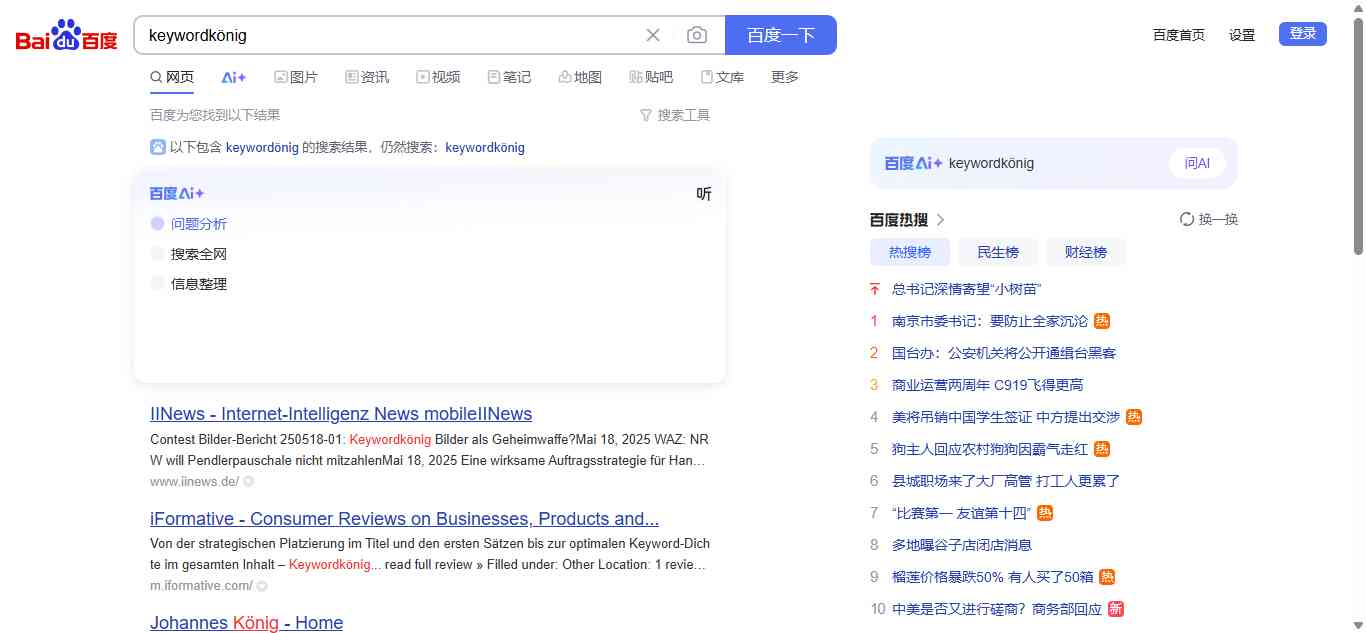Click the 信息整理 step in AI panel
Viewport: 1366px width, 633px height.
tap(199, 284)
